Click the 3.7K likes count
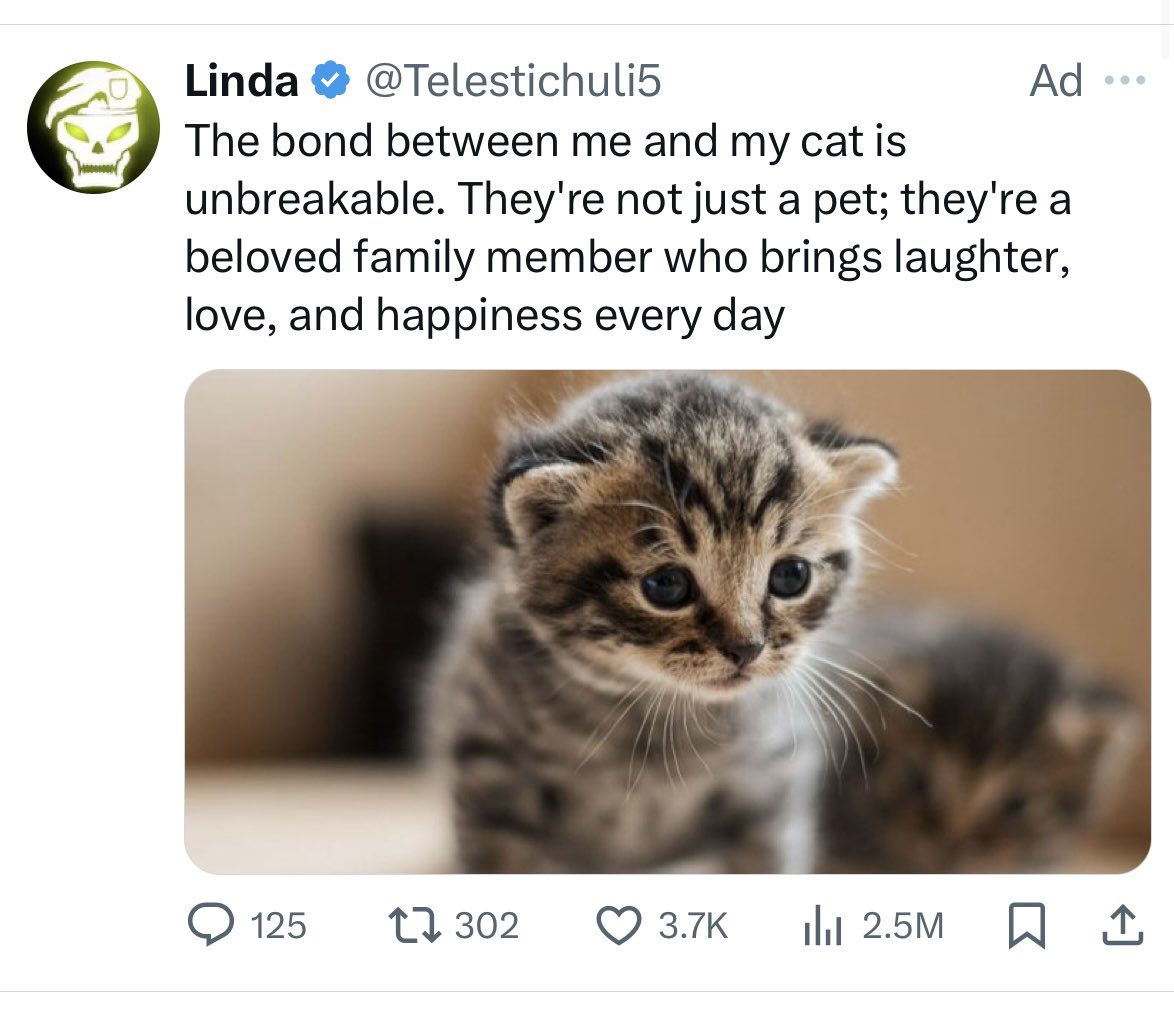The height and width of the screenshot is (1023, 1174). coord(692,926)
